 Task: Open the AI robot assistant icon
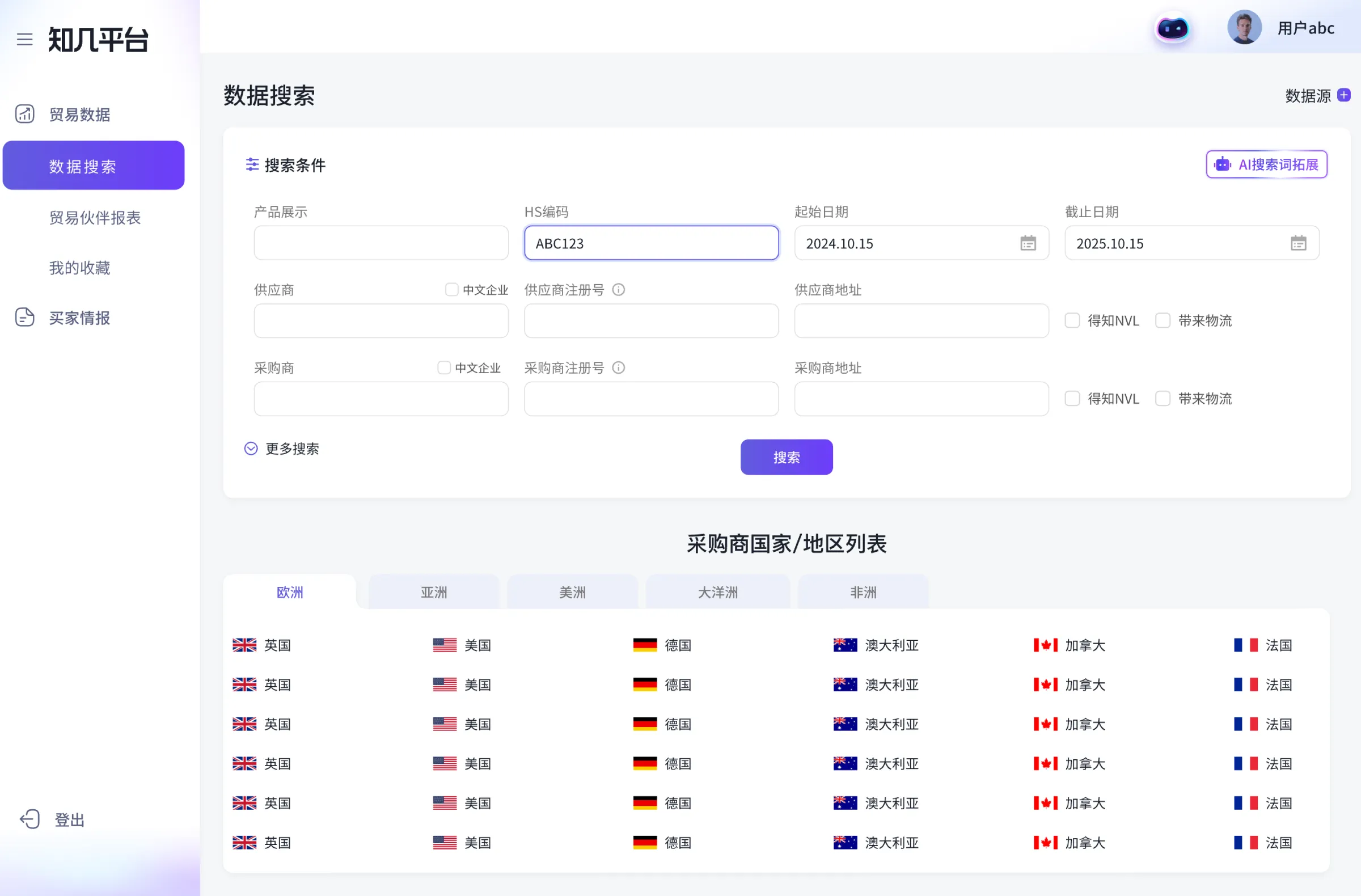(x=1172, y=28)
